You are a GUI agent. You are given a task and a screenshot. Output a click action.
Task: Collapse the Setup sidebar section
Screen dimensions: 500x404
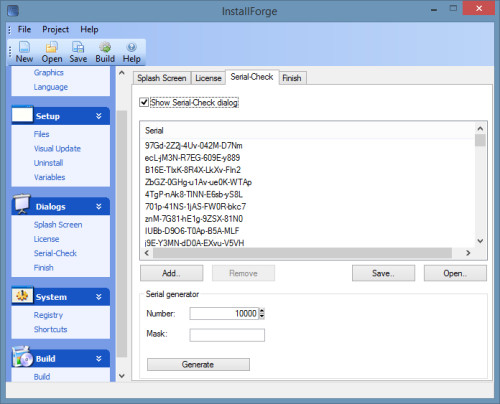click(x=99, y=116)
